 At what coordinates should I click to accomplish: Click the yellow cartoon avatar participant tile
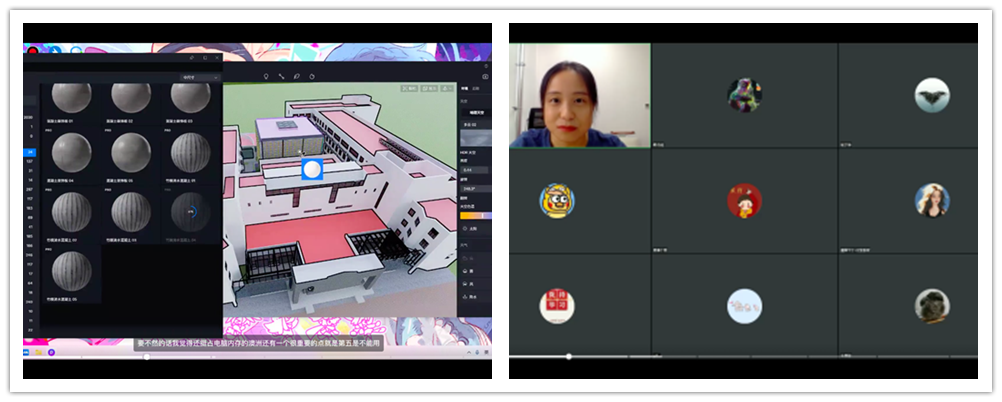557,200
